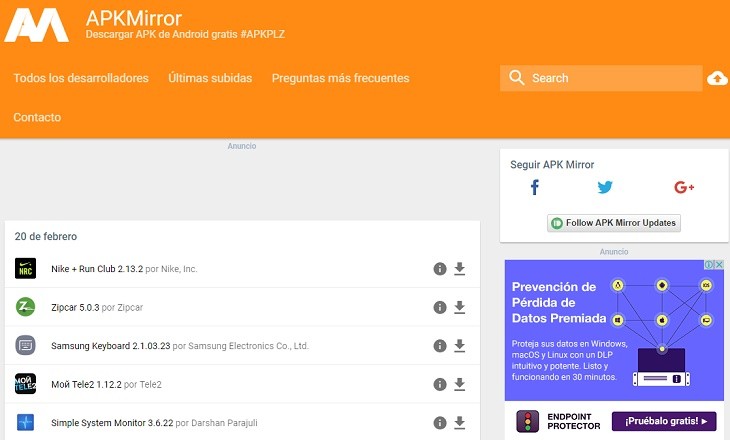This screenshot has width=730, height=440.
Task: Show info for Nike + Run Club
Action: 440,269
